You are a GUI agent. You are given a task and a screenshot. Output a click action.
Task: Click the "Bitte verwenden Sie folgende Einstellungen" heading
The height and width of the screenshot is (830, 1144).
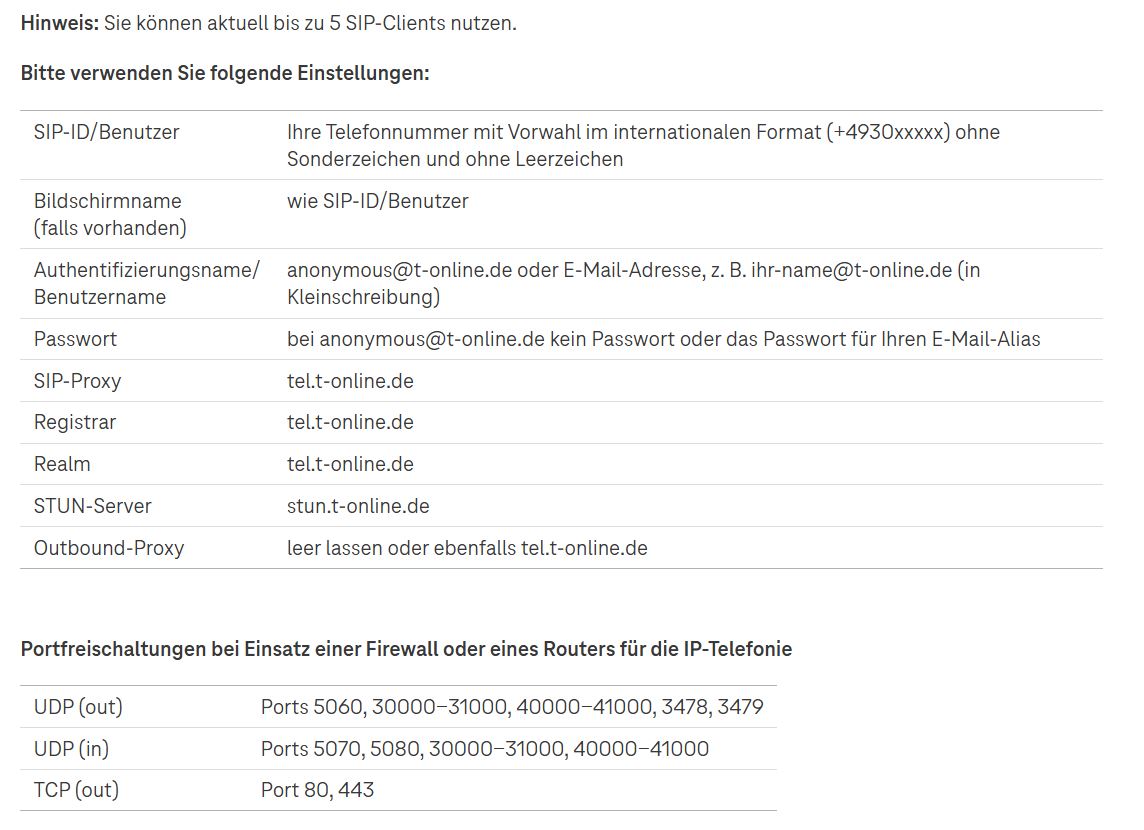point(225,74)
